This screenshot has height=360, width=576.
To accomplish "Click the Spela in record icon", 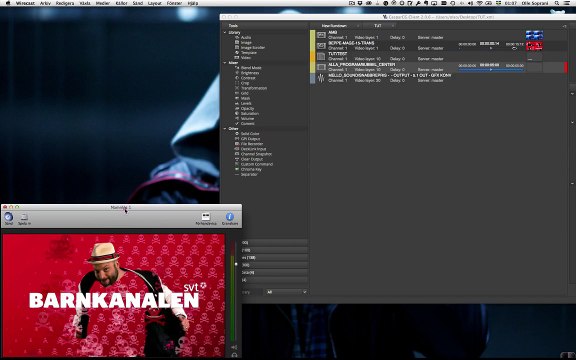I will click(24, 218).
